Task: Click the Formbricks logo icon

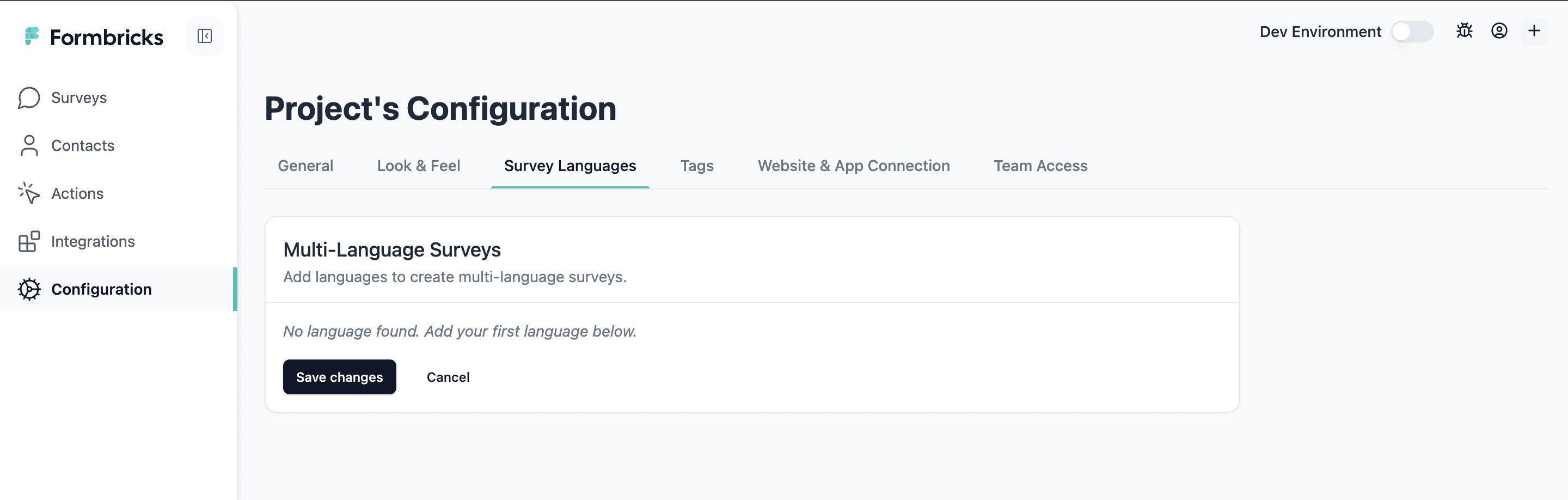Action: click(32, 36)
